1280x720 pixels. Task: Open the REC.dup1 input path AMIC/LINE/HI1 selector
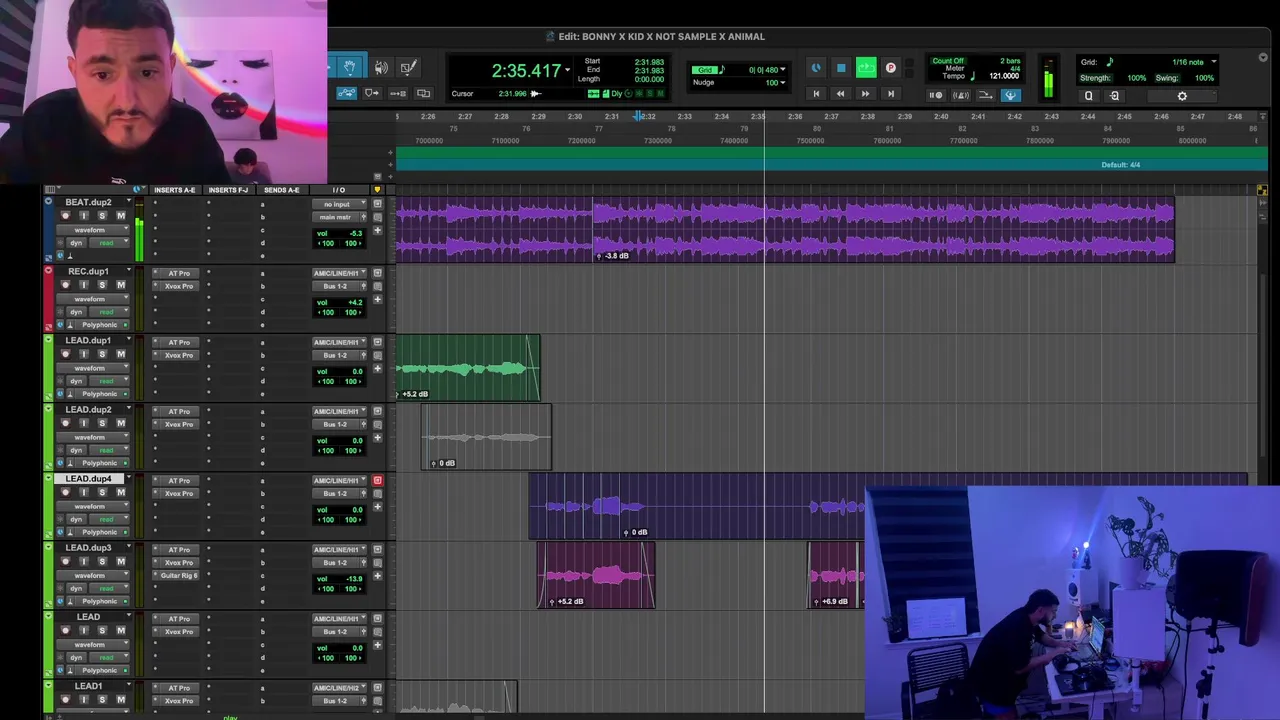coord(339,273)
